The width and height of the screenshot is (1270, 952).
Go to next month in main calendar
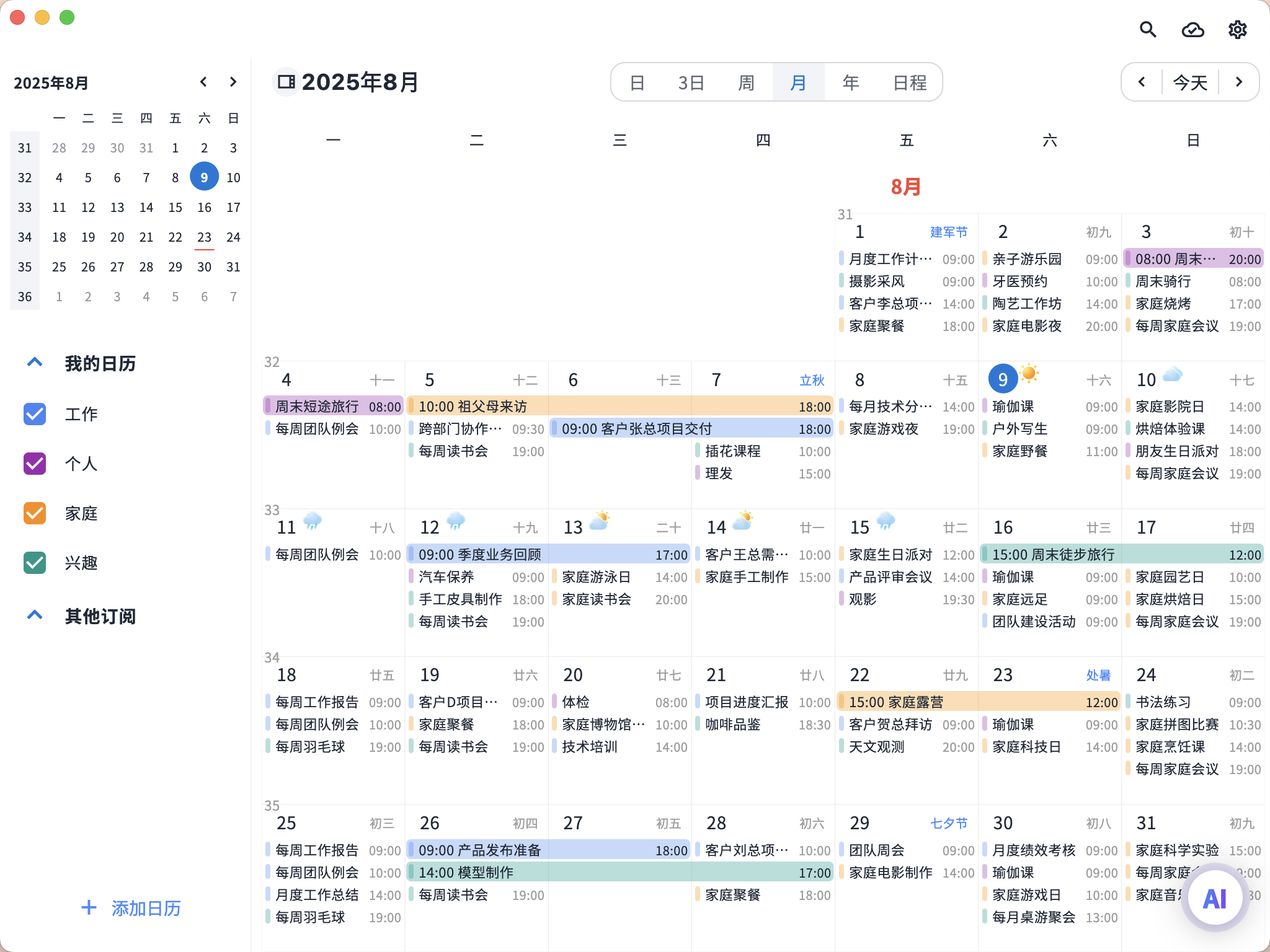(x=1238, y=82)
